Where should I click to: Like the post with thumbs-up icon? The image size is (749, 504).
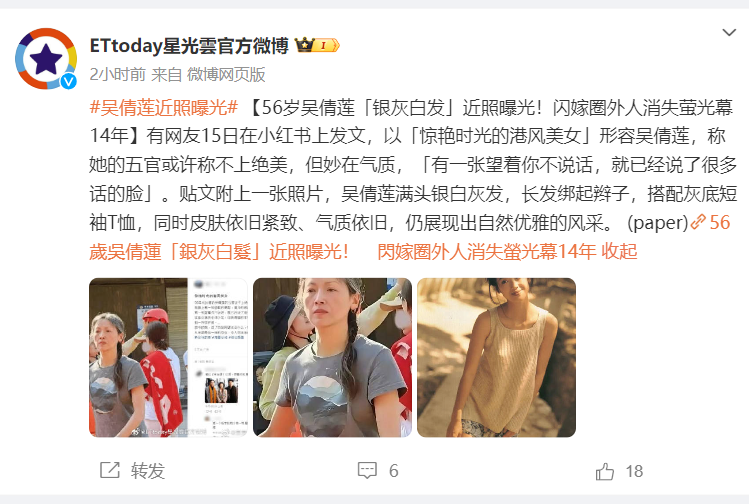click(605, 471)
